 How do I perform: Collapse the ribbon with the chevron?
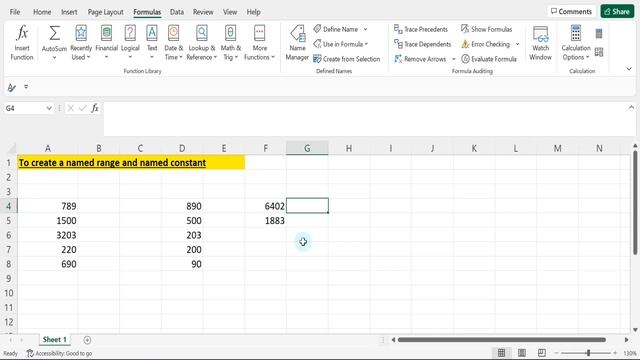point(629,69)
